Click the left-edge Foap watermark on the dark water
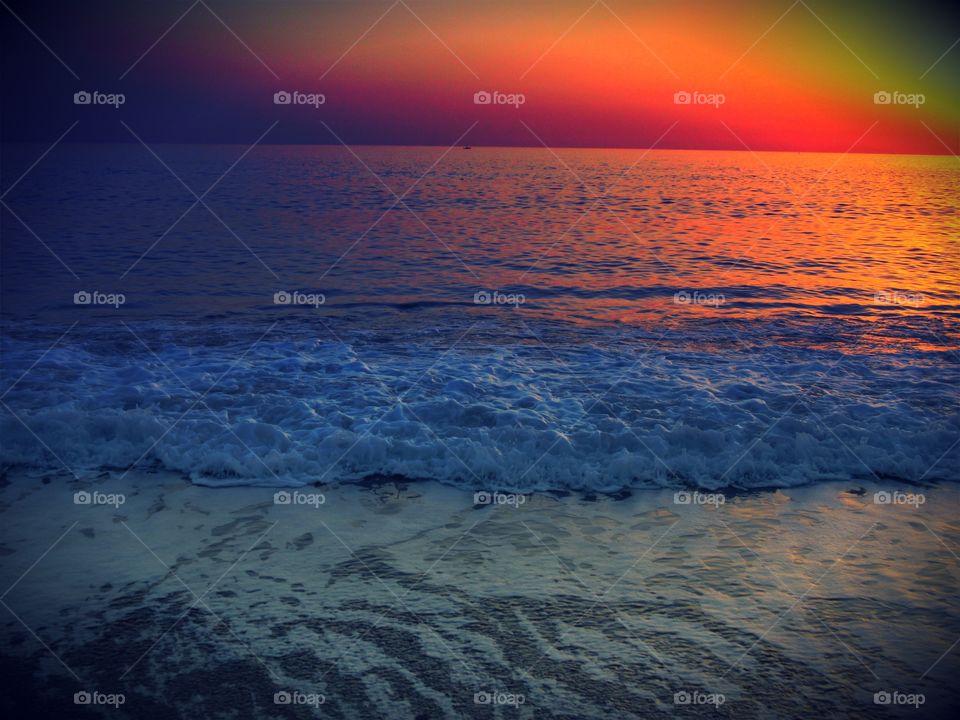The width and height of the screenshot is (960, 720). (99, 298)
